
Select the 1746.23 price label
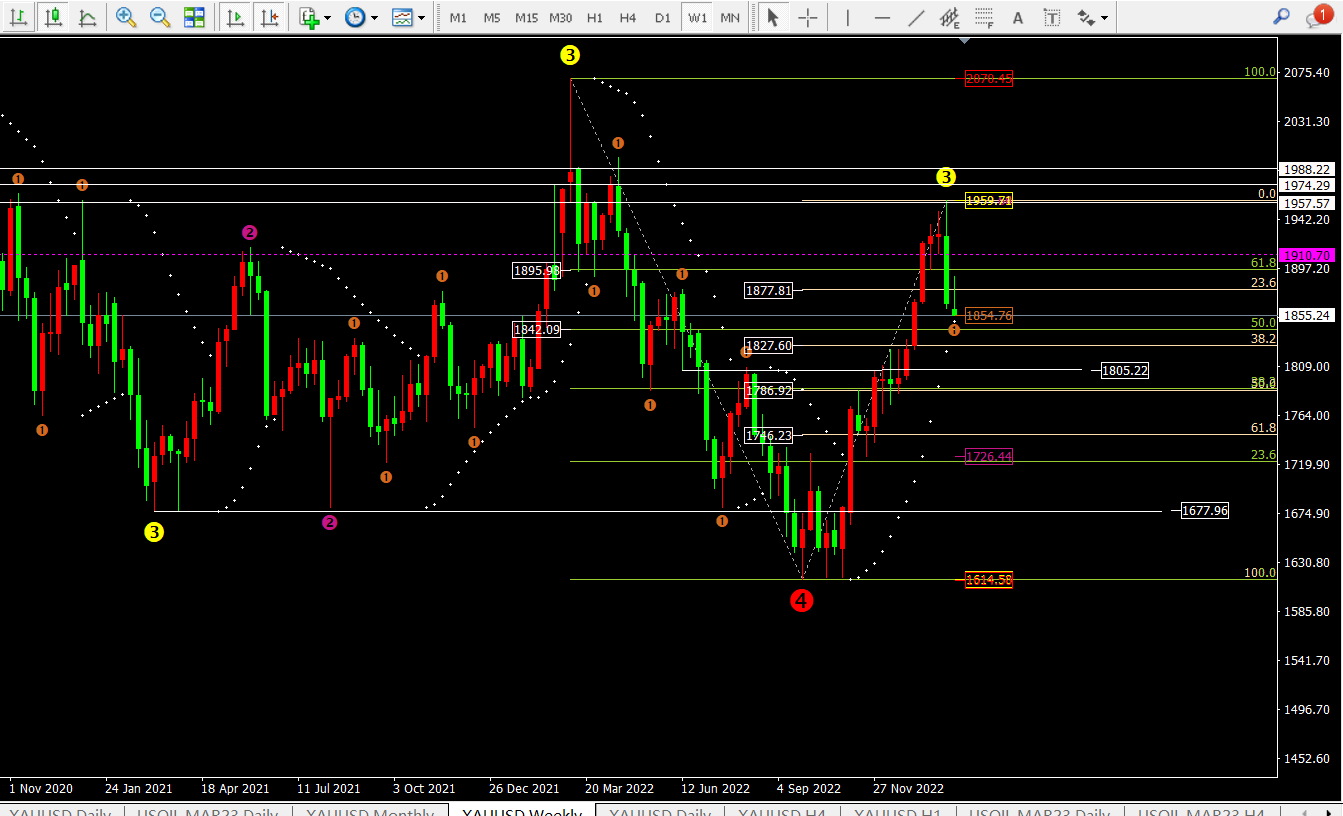point(769,436)
